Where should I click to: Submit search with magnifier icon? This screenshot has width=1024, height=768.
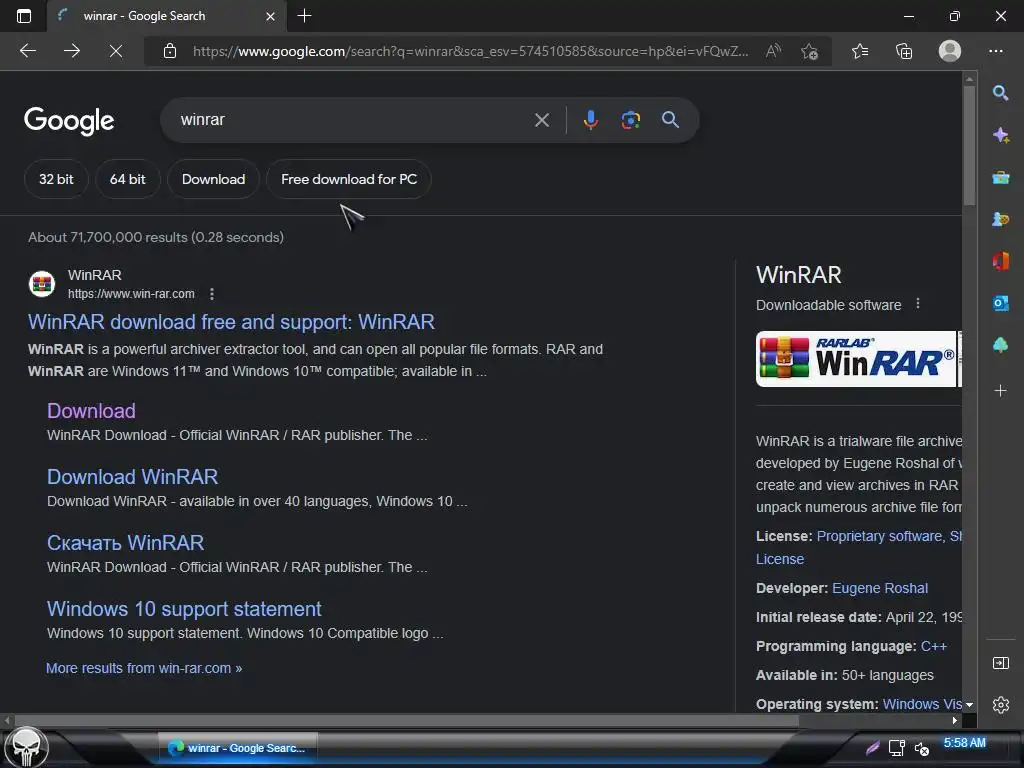pyautogui.click(x=670, y=120)
